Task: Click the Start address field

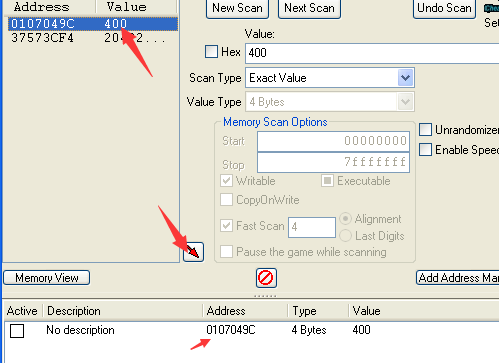Action: click(333, 141)
